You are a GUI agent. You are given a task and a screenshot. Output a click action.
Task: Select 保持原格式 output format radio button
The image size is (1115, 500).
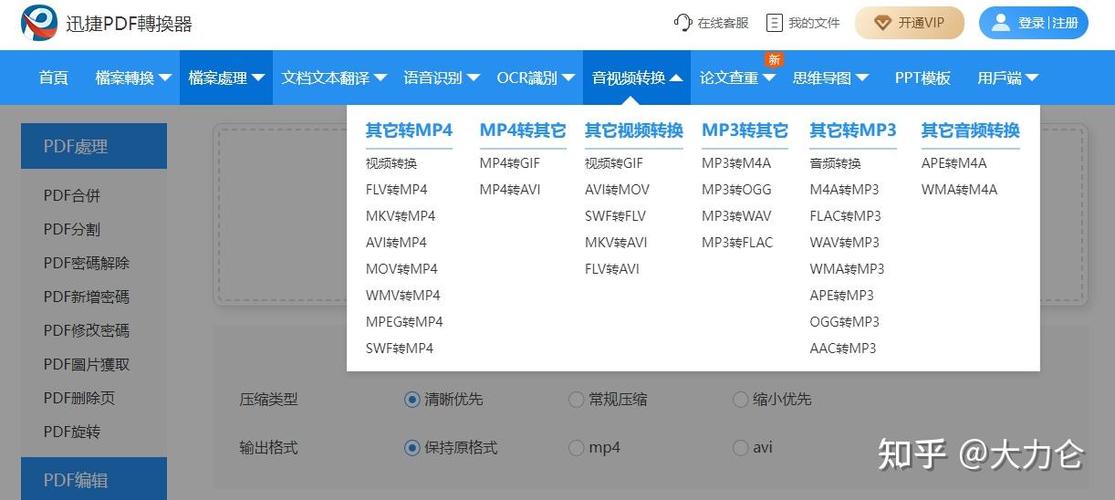tap(411, 448)
